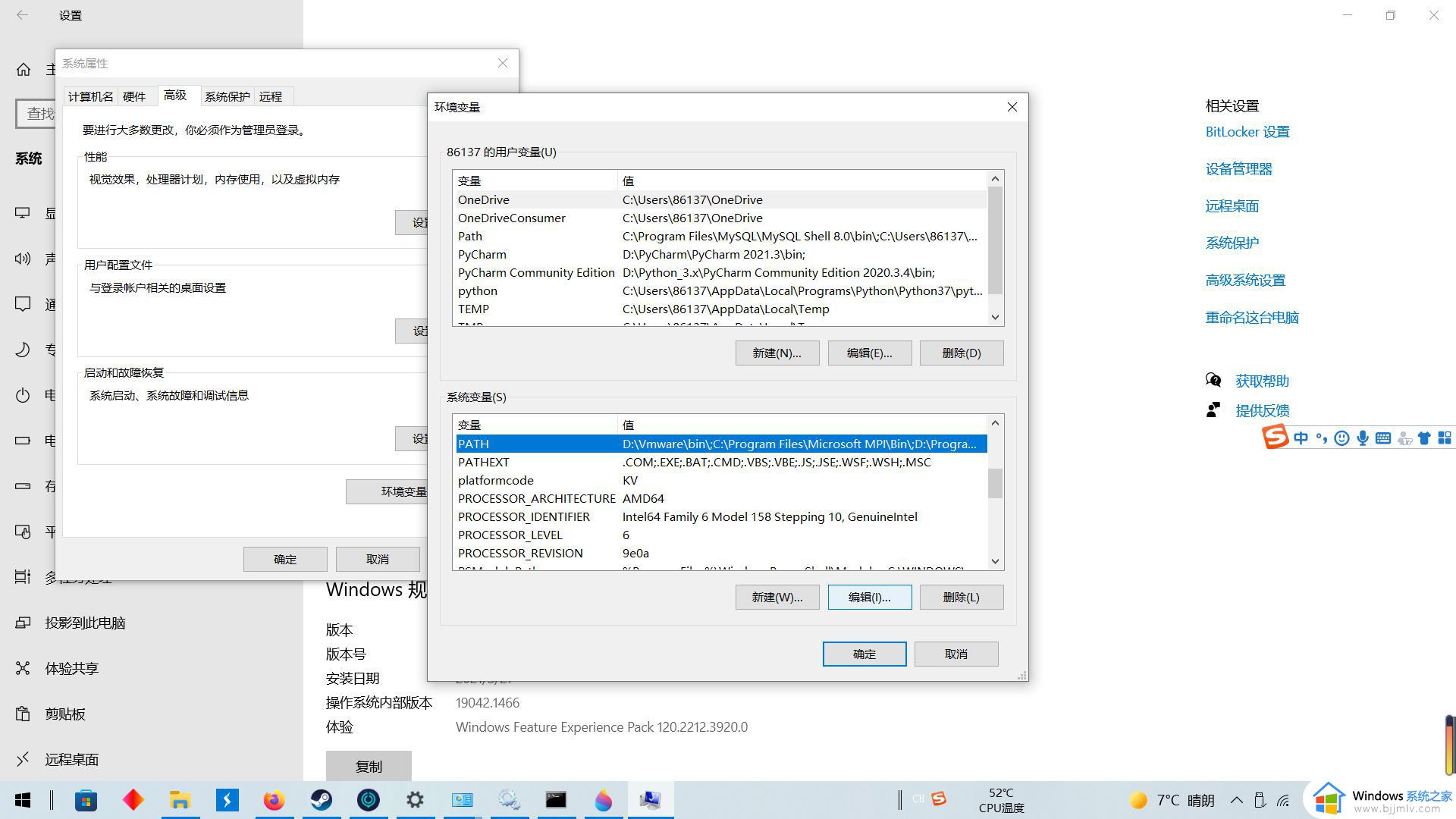Image resolution: width=1456 pixels, height=819 pixels.
Task: Switch to 计算机名 tab in System Properties
Action: pos(90,96)
